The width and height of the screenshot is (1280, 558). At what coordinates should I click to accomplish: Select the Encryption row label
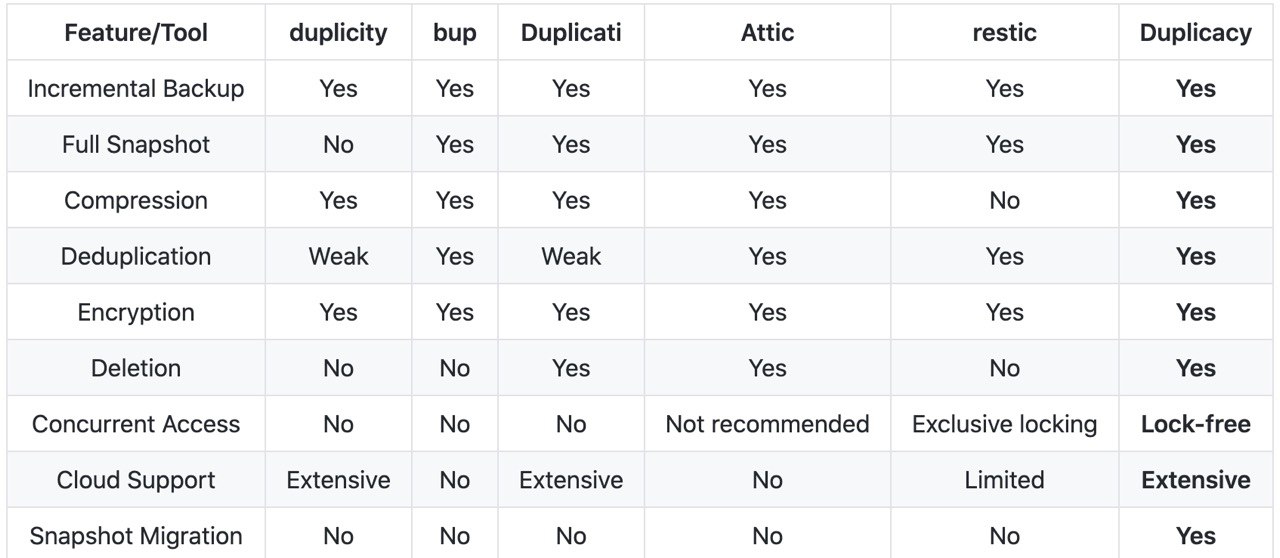[x=135, y=313]
